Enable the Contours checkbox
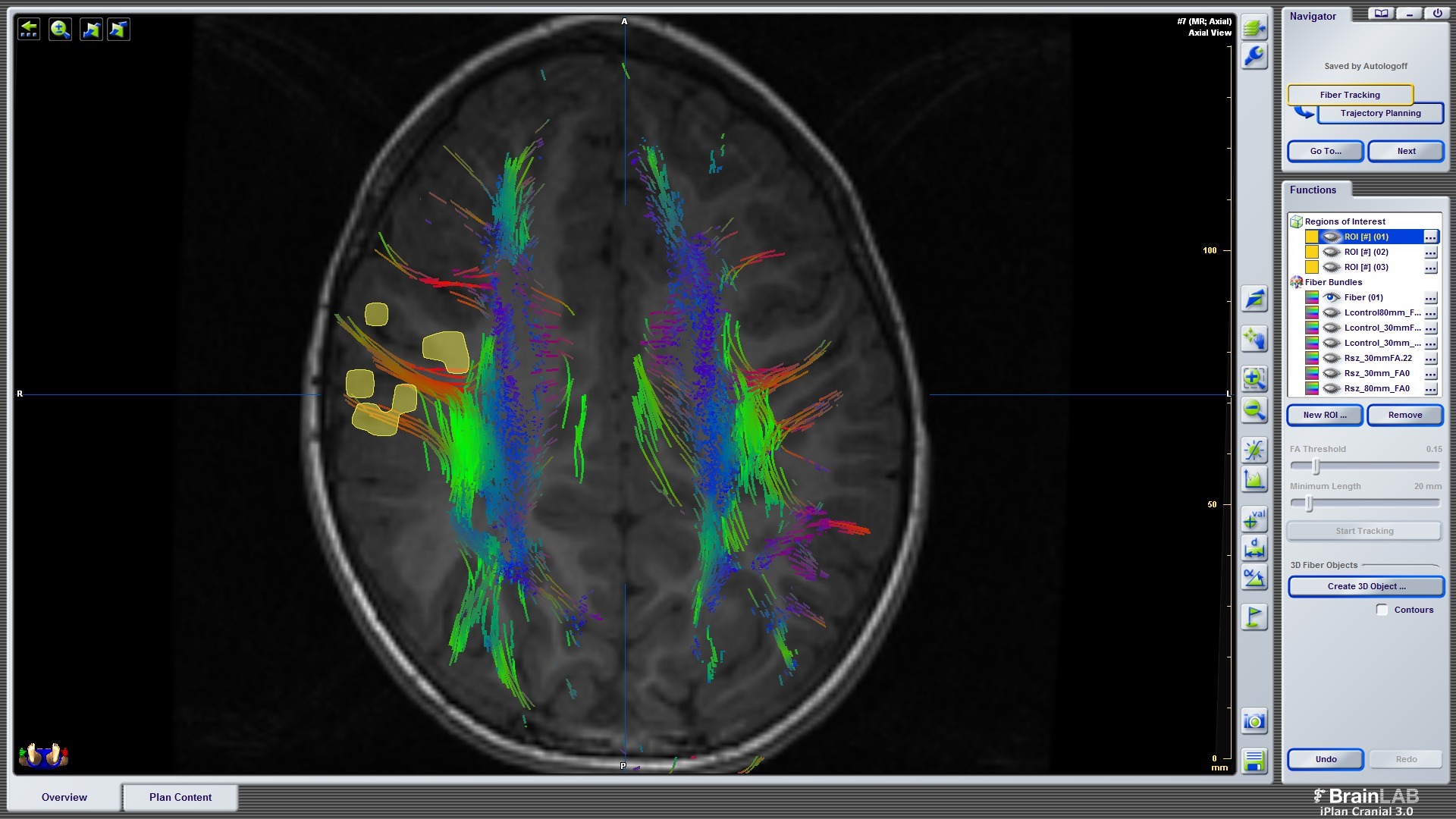 click(x=1382, y=610)
